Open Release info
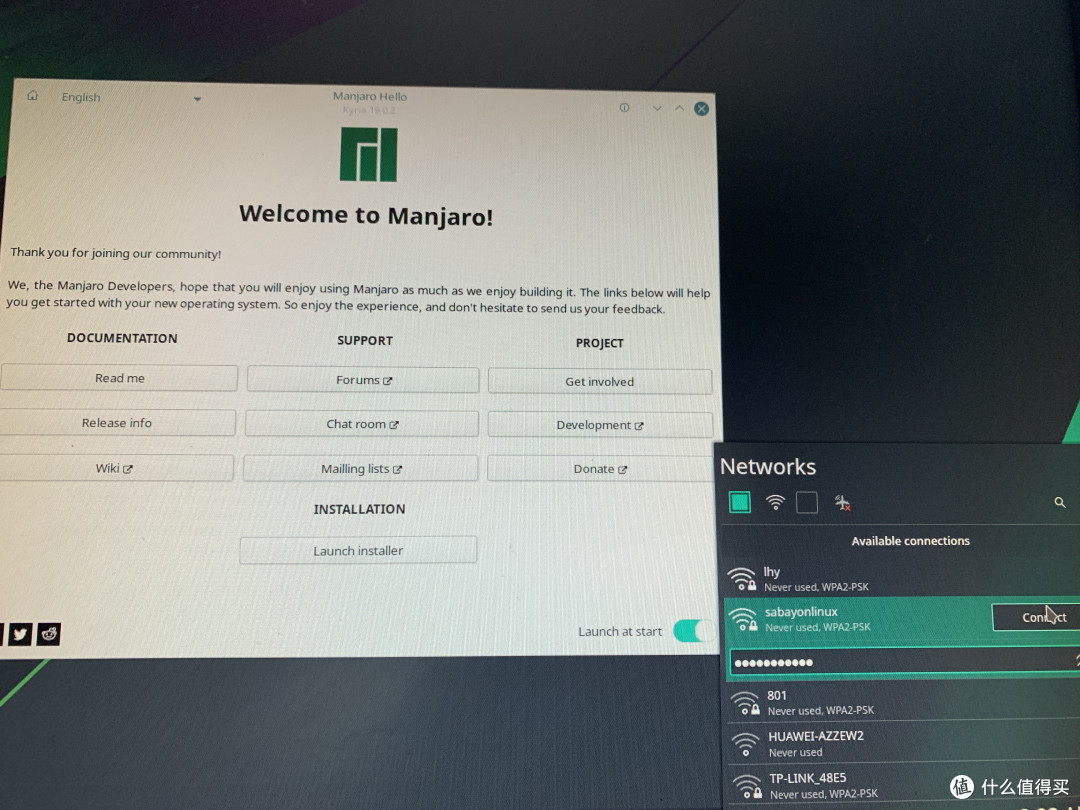Viewport: 1080px width, 810px height. pyautogui.click(x=117, y=423)
